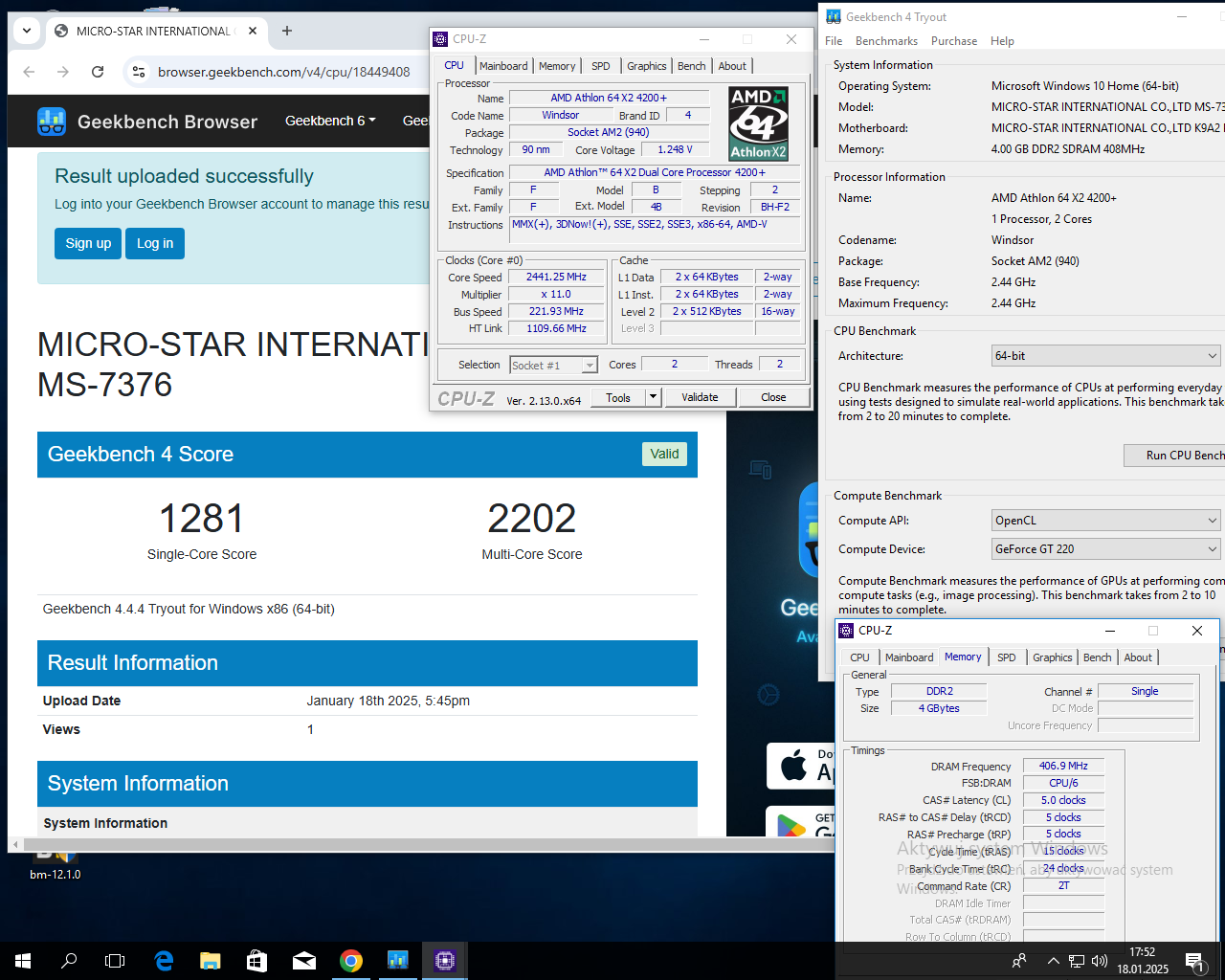Screen dimensions: 1225x980
Task: Click the Sign up button
Action: [x=88, y=243]
